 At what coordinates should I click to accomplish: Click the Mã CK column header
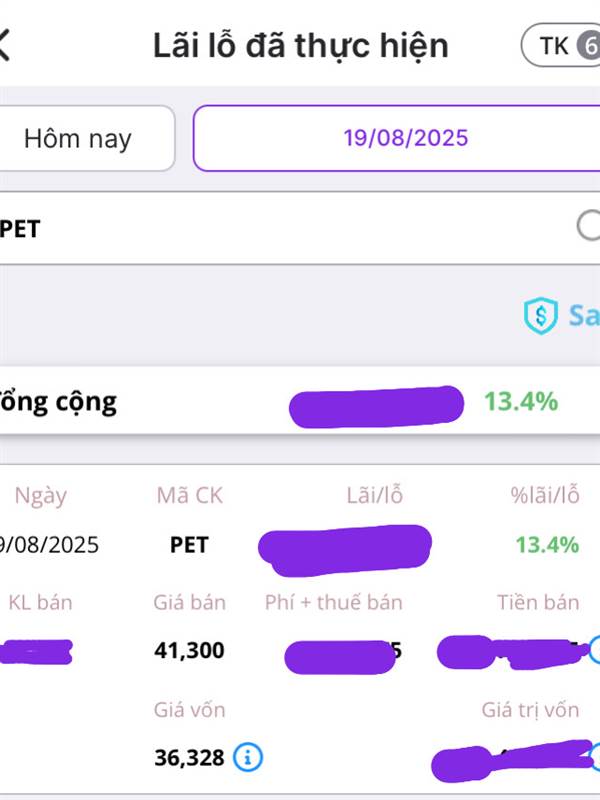click(x=189, y=495)
